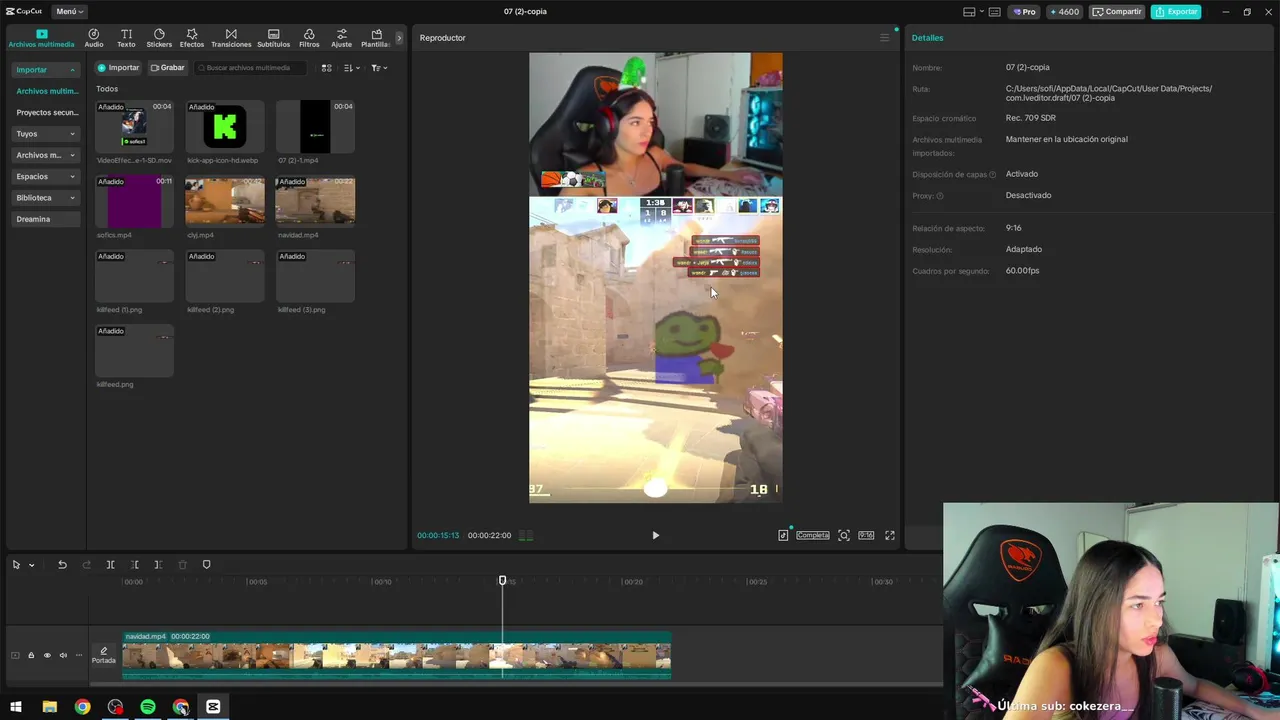Mute the main track audio

[63, 656]
